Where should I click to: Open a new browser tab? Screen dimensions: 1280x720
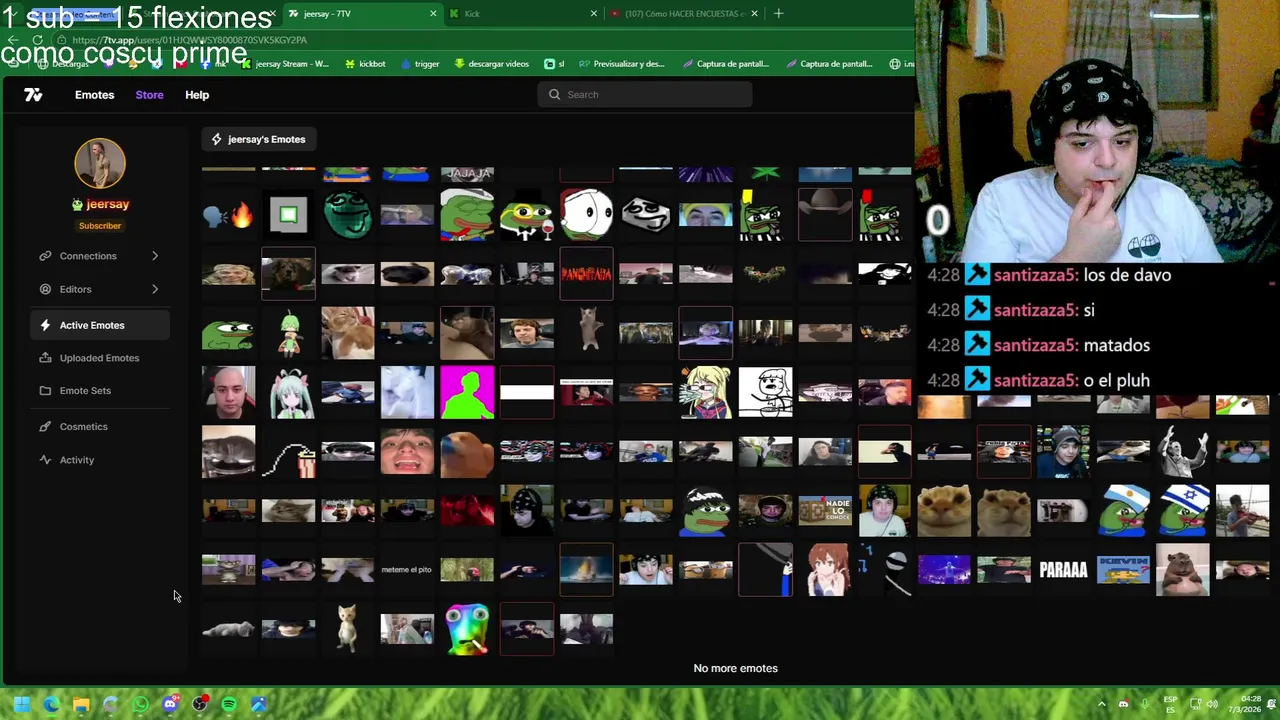pos(779,14)
